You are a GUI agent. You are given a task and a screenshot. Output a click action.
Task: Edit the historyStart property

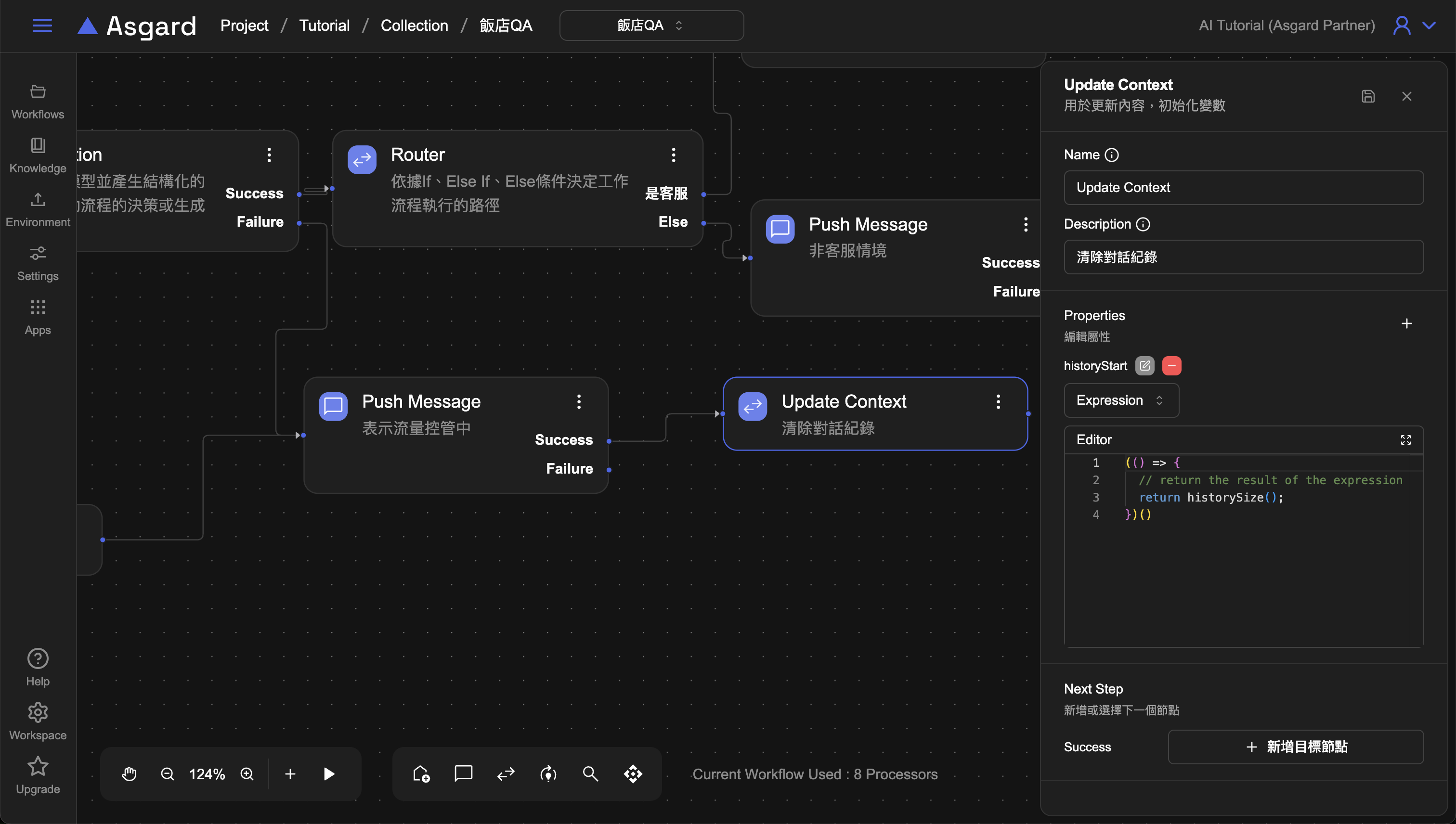point(1144,366)
